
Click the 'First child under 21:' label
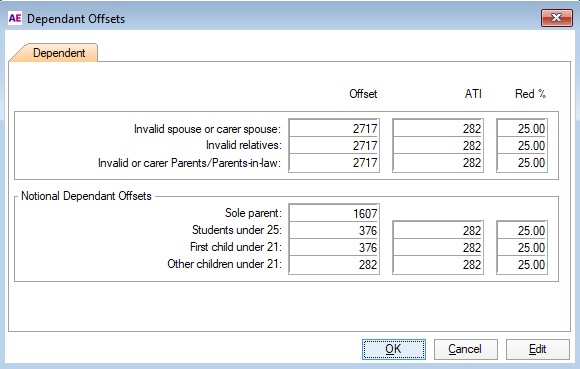tap(236, 247)
